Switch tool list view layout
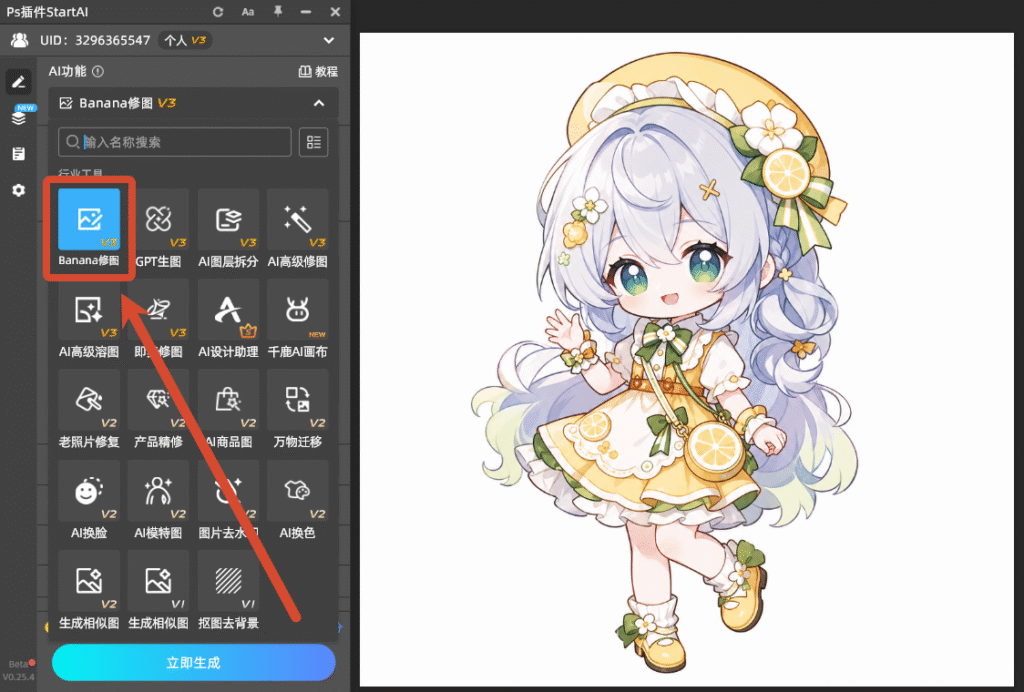The width and height of the screenshot is (1024, 692). (x=313, y=142)
